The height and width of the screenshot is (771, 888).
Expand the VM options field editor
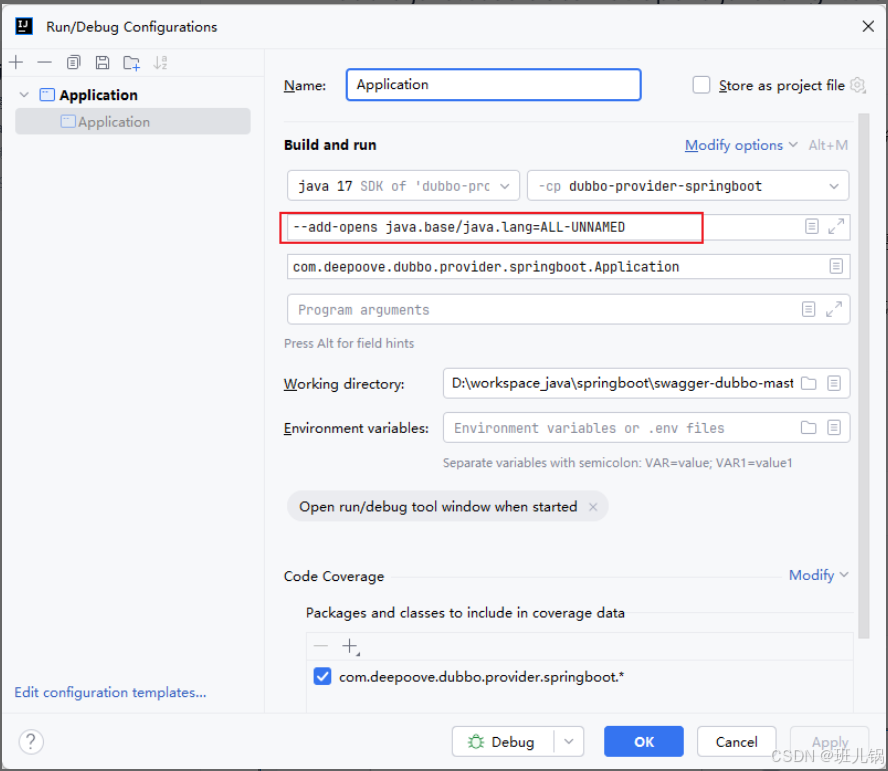point(836,227)
